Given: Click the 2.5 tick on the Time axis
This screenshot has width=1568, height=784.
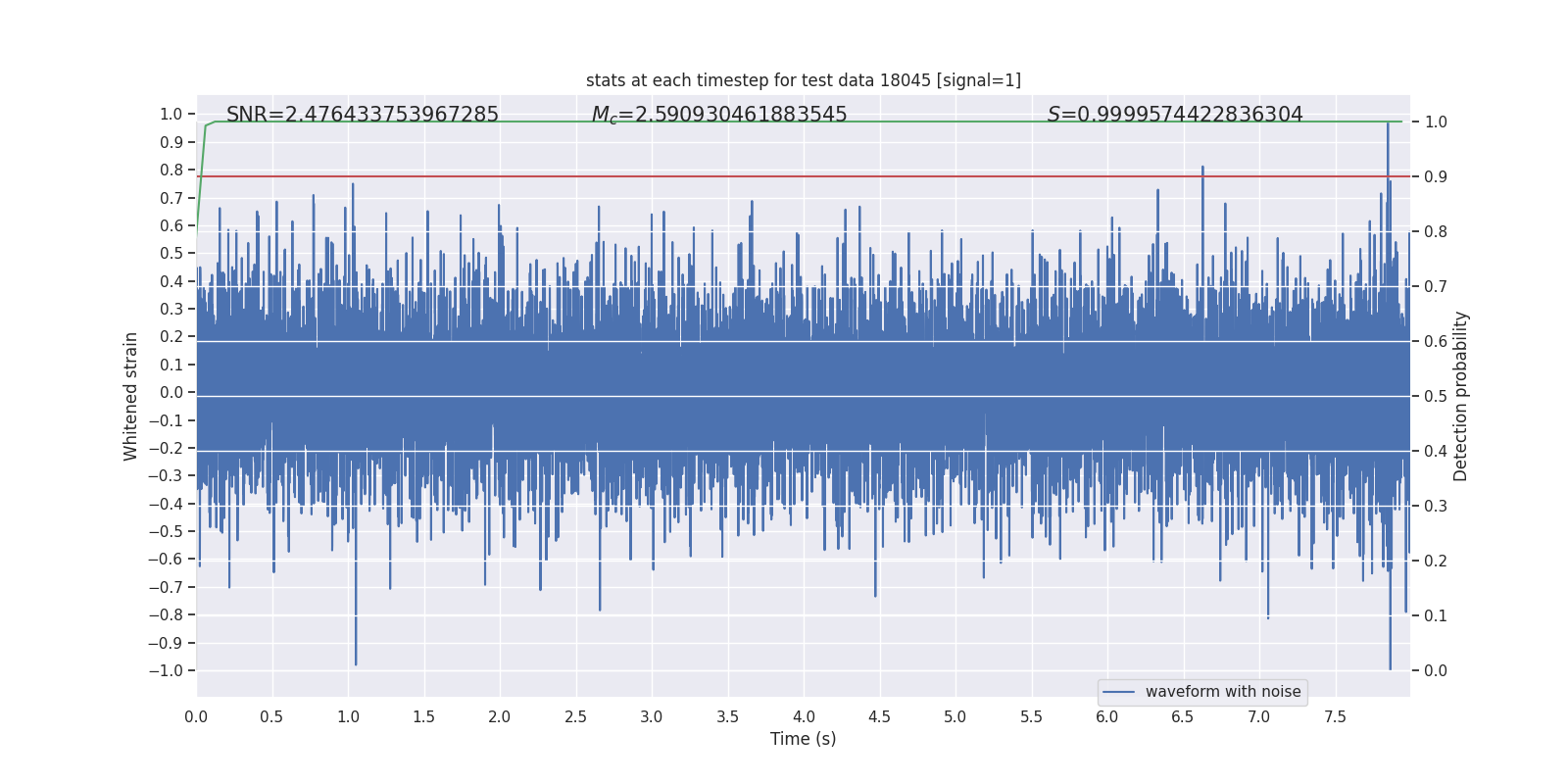Looking at the screenshot, I should [575, 716].
